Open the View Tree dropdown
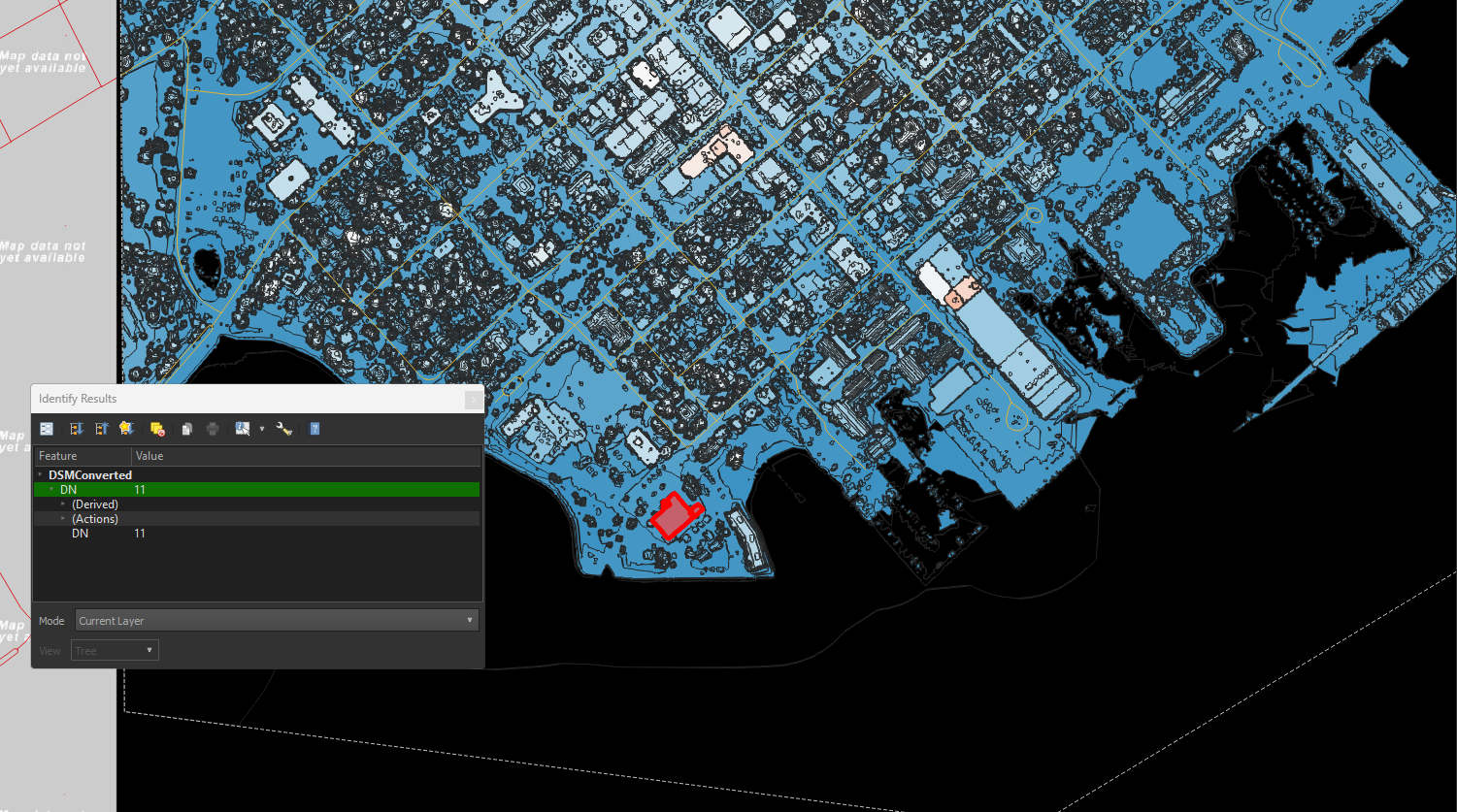The width and height of the screenshot is (1457, 812). tap(115, 651)
